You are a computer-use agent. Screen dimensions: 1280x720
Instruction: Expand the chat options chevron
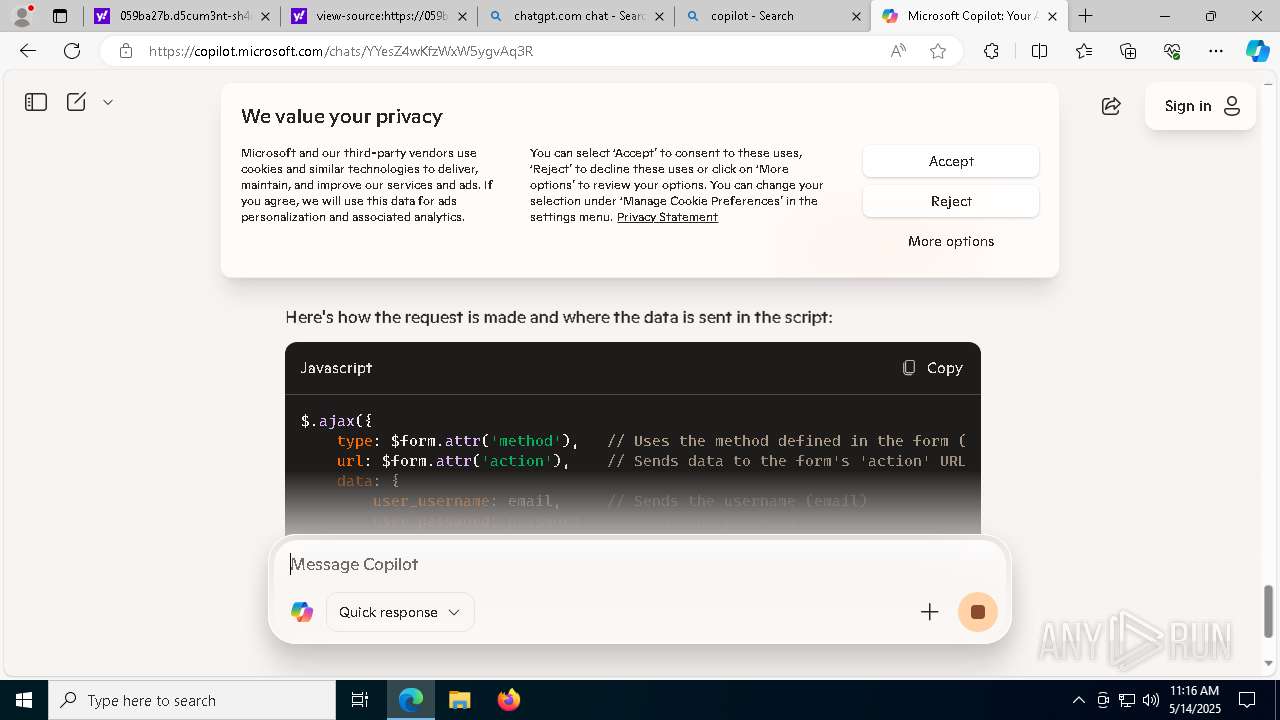pos(108,102)
